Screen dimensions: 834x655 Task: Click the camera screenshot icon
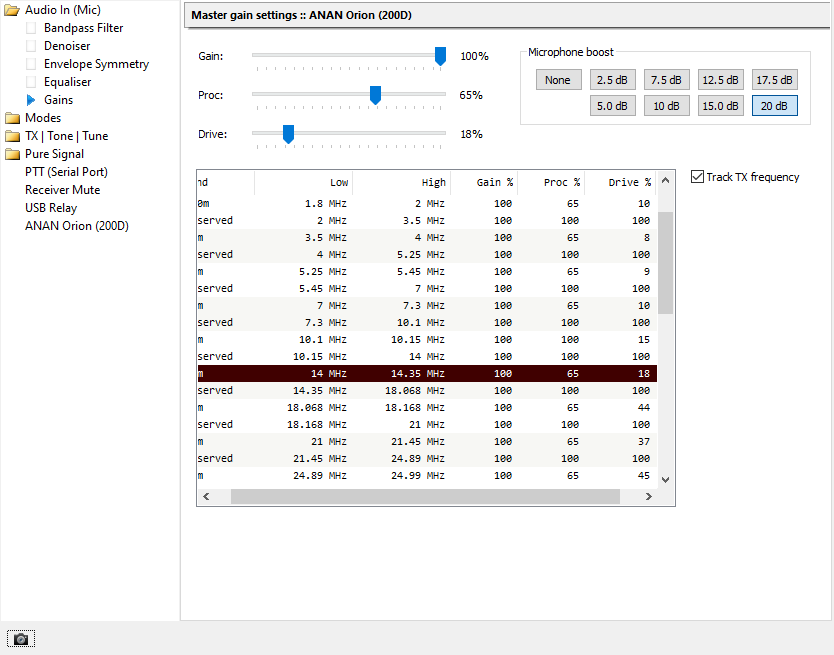[x=20, y=638]
